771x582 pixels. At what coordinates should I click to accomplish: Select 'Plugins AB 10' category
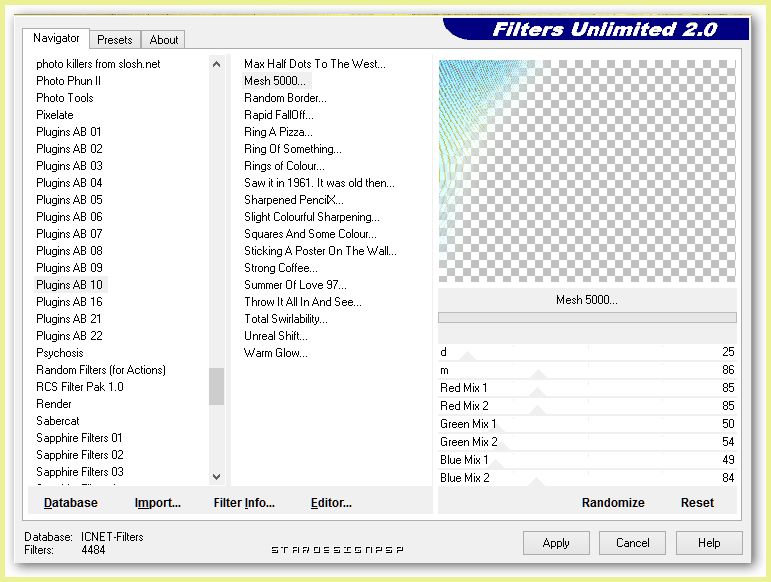coord(69,285)
